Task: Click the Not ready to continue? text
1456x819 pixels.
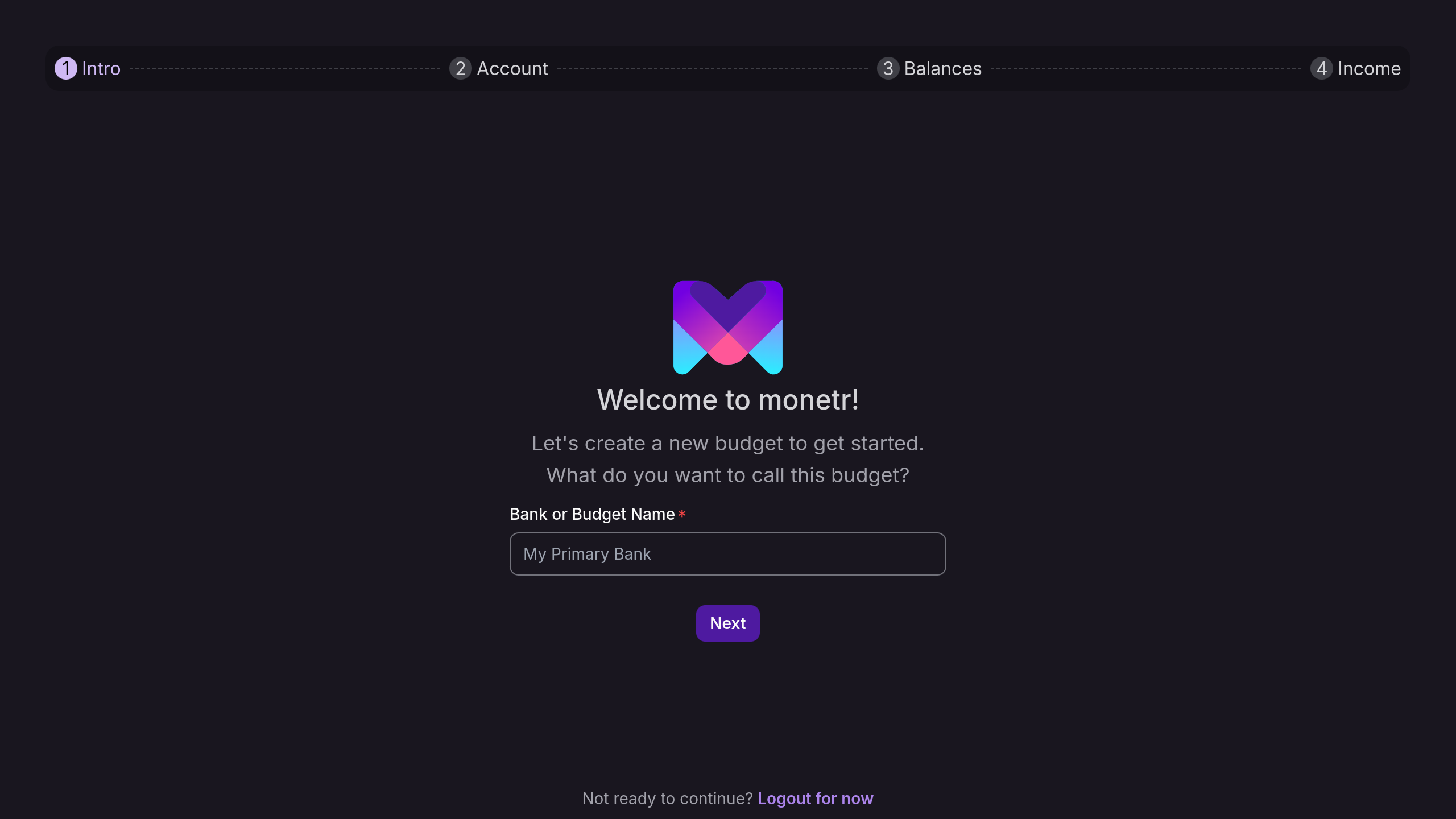Action: tap(668, 799)
